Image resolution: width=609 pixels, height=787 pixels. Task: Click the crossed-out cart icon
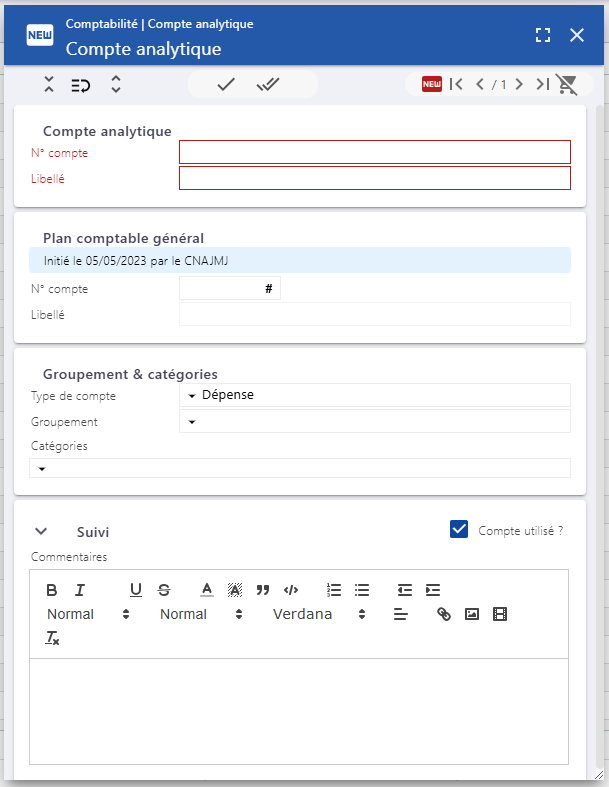[567, 84]
